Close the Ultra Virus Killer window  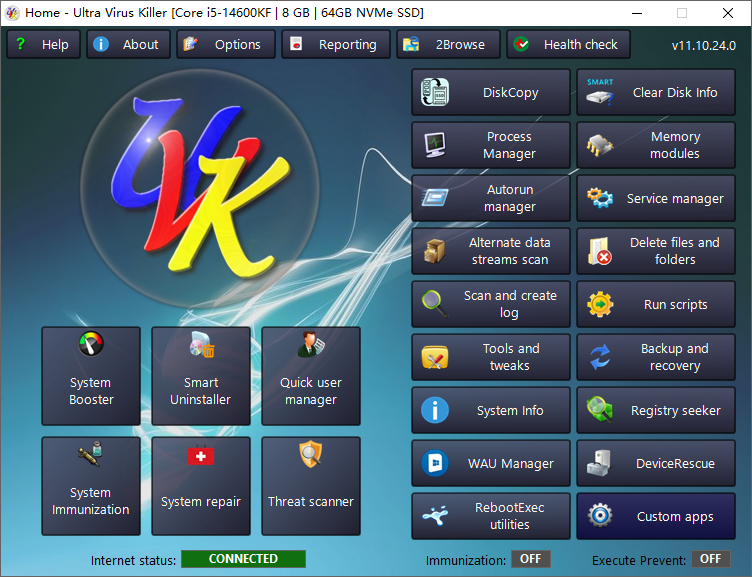[x=728, y=13]
